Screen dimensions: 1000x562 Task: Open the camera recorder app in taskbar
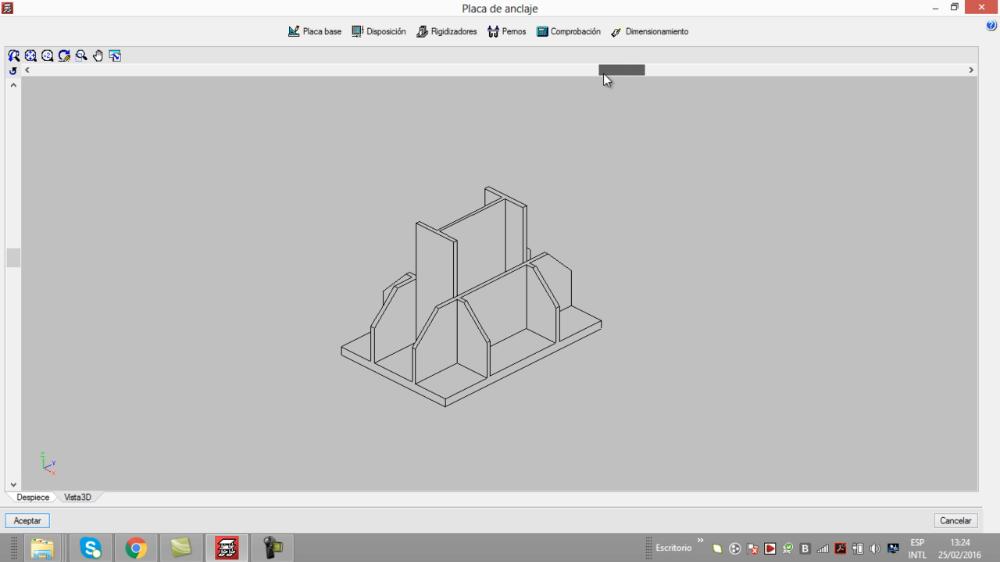tap(272, 548)
